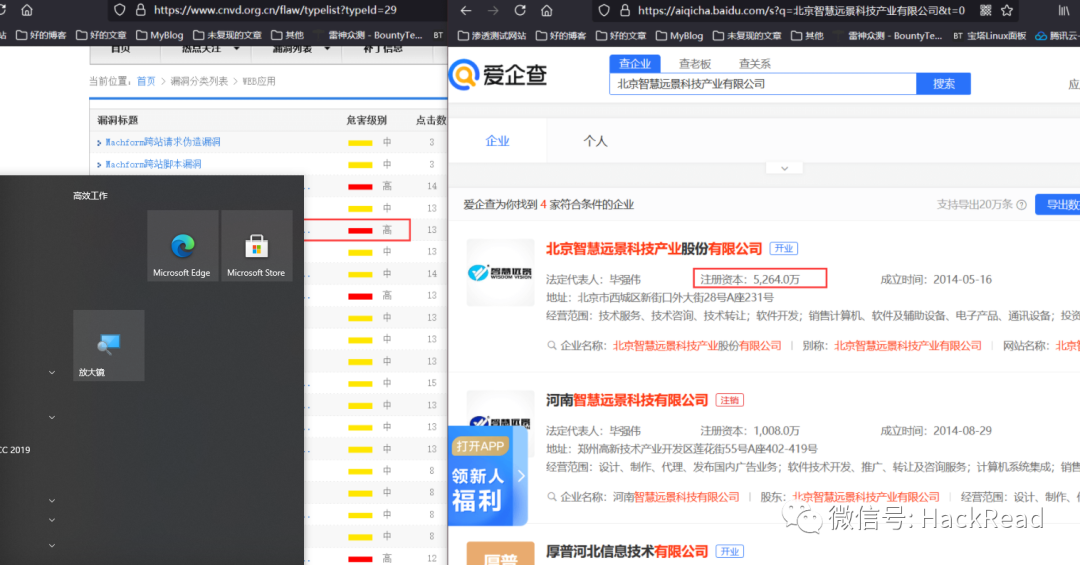Open 其他 bookmark folder in Aiqicha window
1080x565 pixels.
807,35
